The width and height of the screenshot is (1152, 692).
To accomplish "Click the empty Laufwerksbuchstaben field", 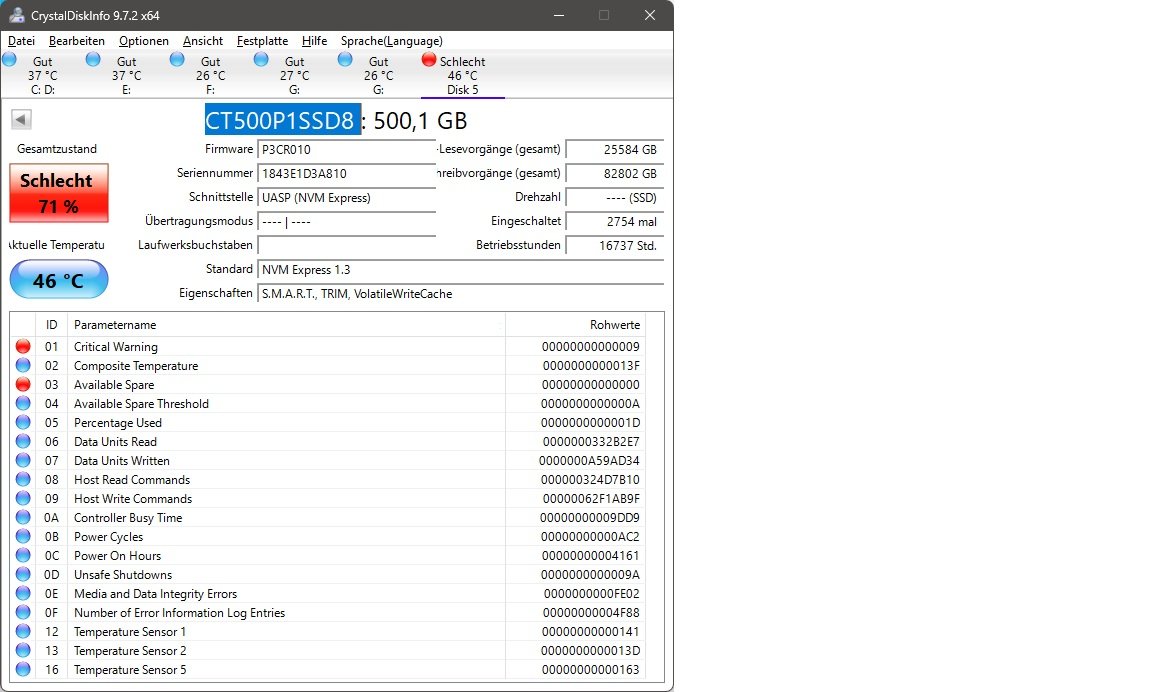I will [x=347, y=245].
